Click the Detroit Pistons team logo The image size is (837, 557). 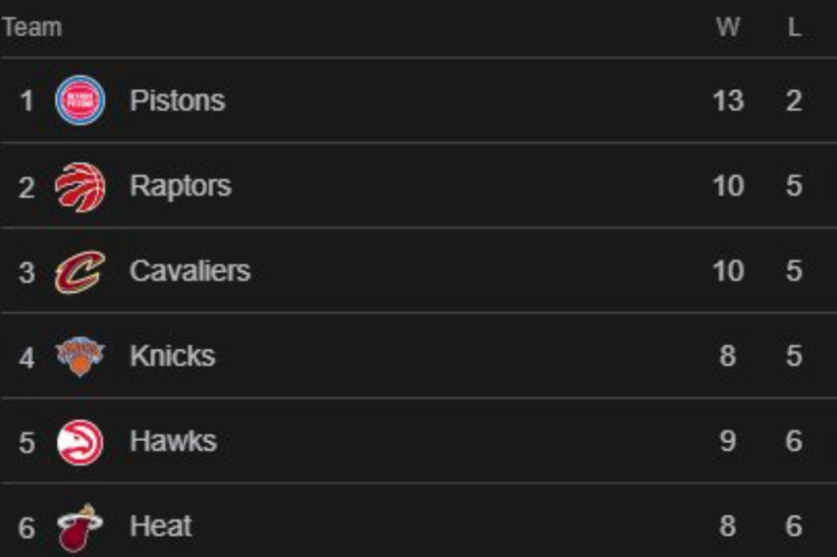tap(80, 100)
